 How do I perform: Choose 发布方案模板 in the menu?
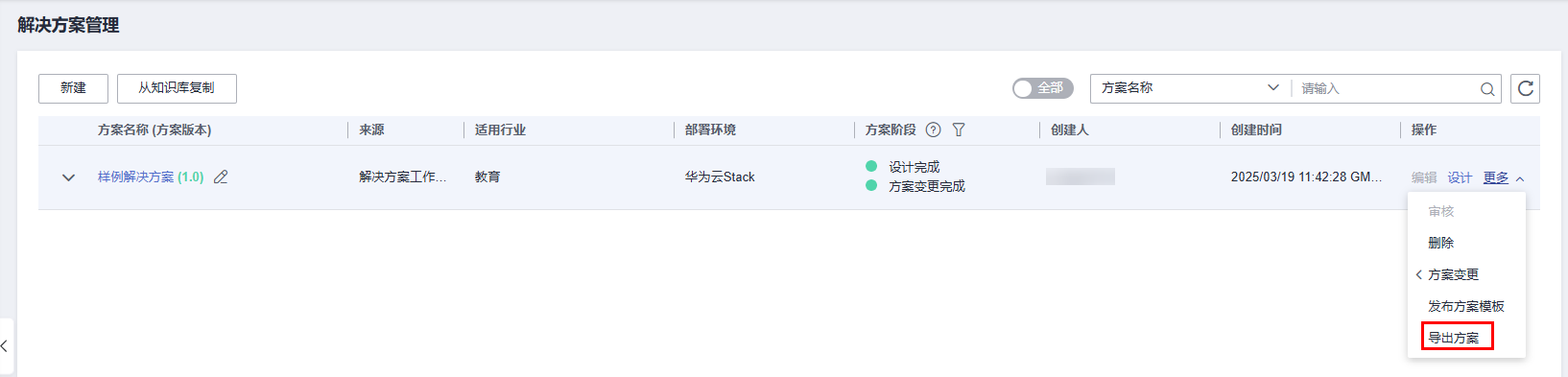pos(1466,306)
